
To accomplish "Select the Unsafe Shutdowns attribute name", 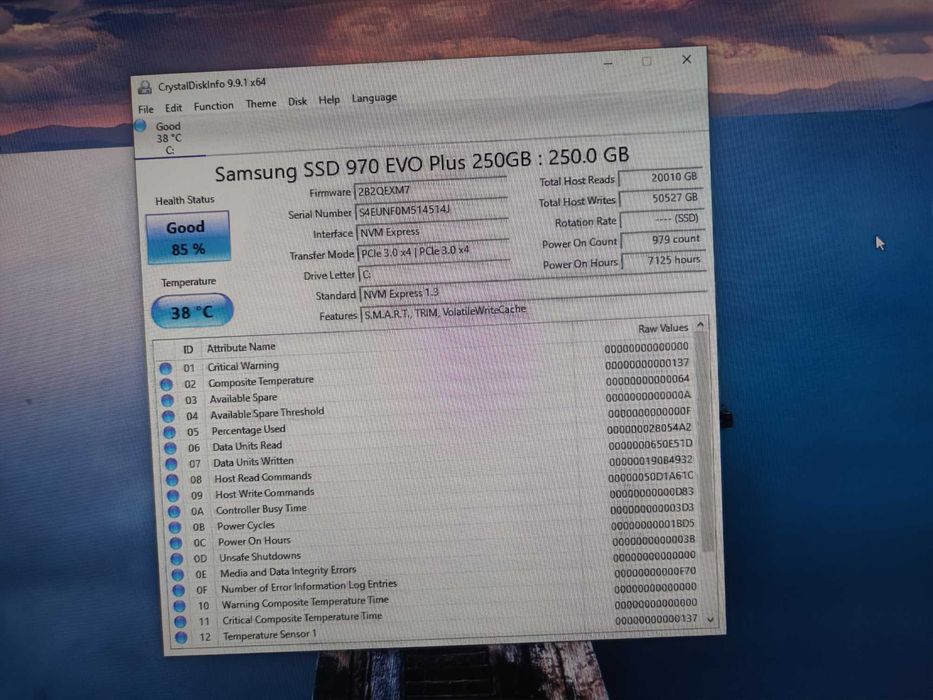I will pyautogui.click(x=260, y=557).
